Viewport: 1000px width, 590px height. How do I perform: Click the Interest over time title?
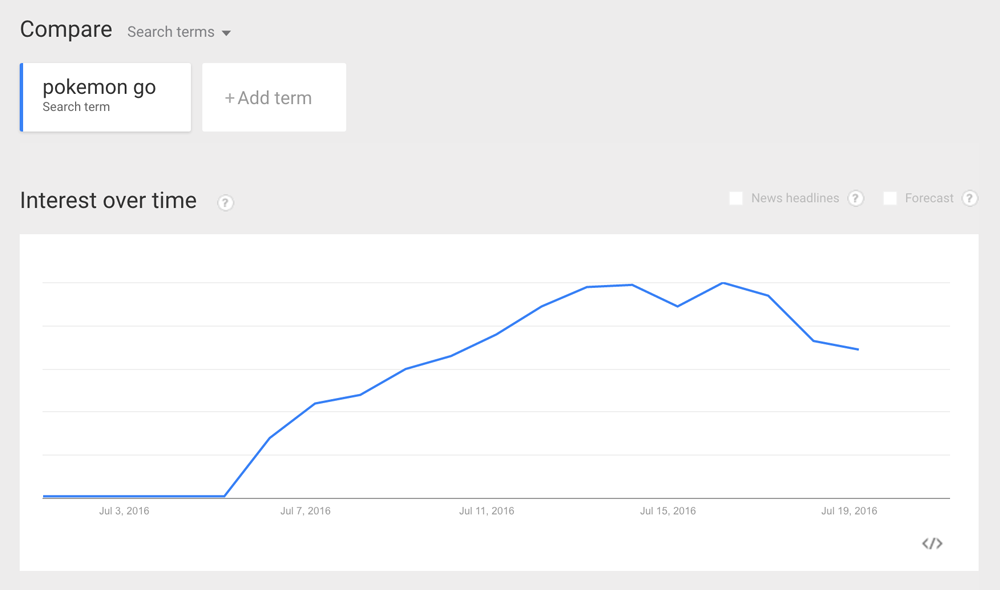tap(108, 200)
